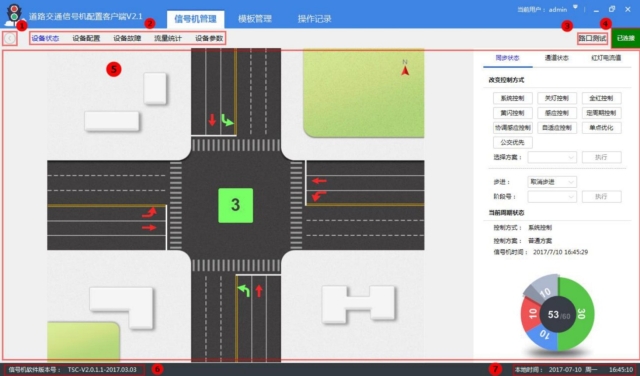The height and width of the screenshot is (376, 640).
Task: Click the green countdown square showing 3
Action: [x=236, y=205]
